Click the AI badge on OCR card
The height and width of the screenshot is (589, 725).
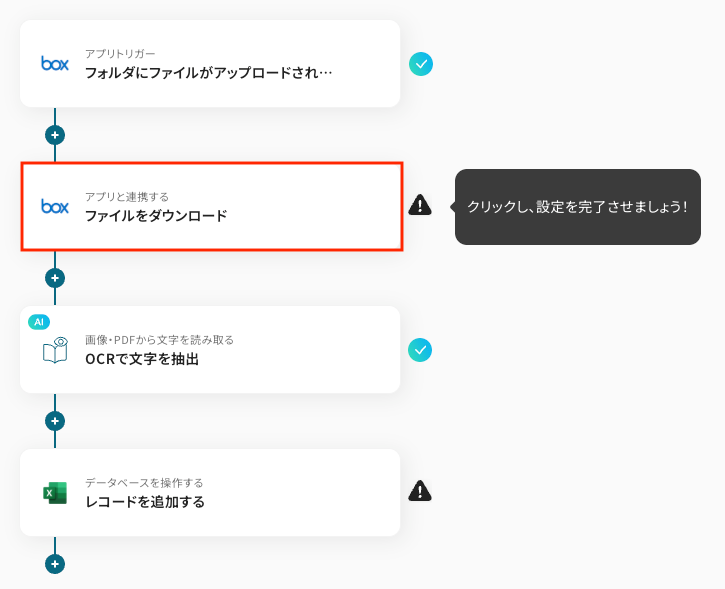(x=39, y=322)
